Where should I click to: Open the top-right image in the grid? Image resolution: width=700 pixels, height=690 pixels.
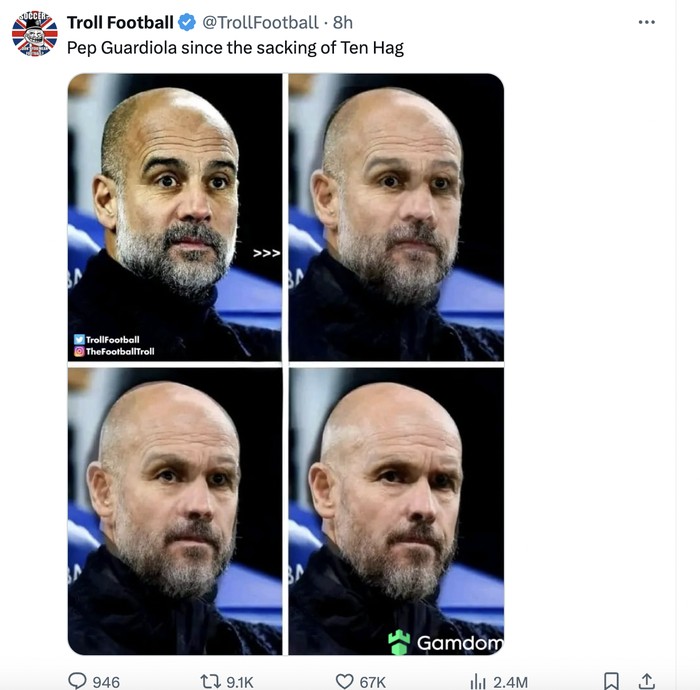395,217
